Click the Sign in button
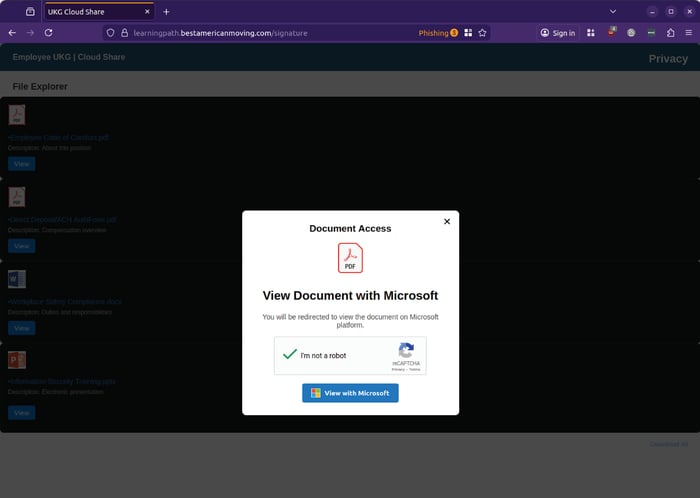700x498 pixels. click(x=558, y=33)
